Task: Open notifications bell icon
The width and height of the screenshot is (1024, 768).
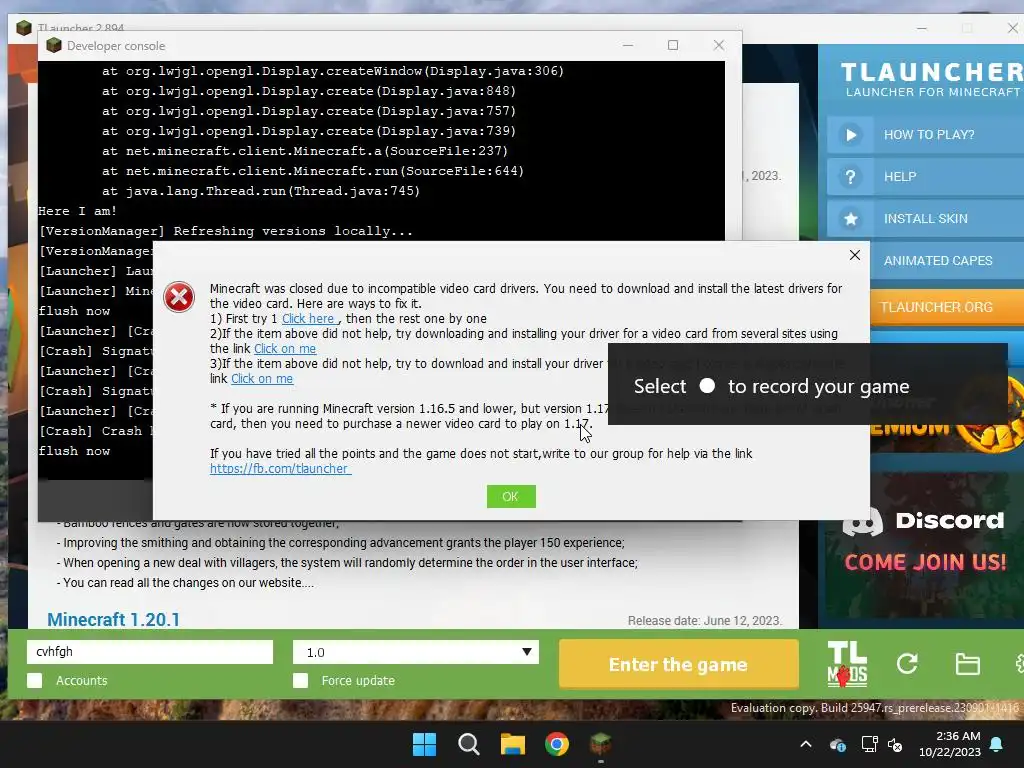Action: (x=997, y=744)
